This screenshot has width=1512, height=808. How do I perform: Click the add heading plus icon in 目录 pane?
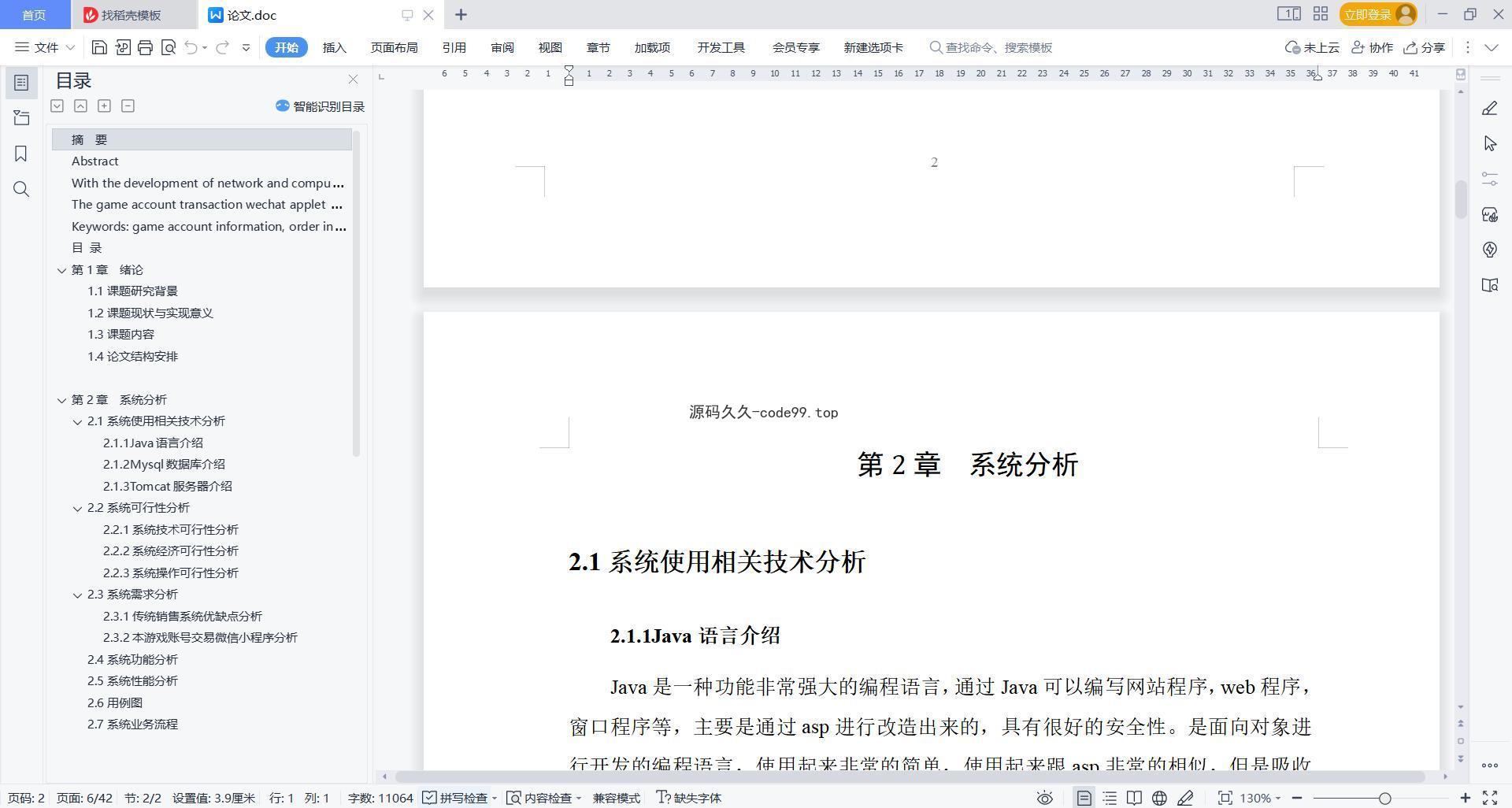(x=104, y=106)
